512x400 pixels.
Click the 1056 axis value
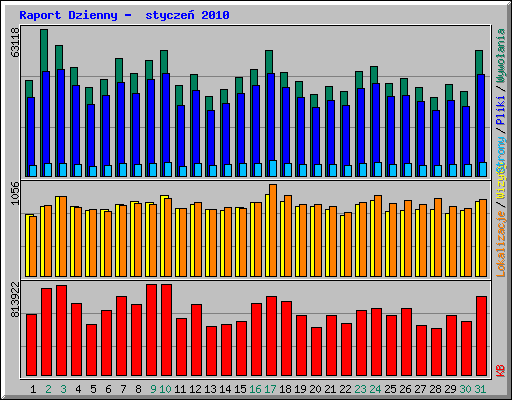point(15,193)
